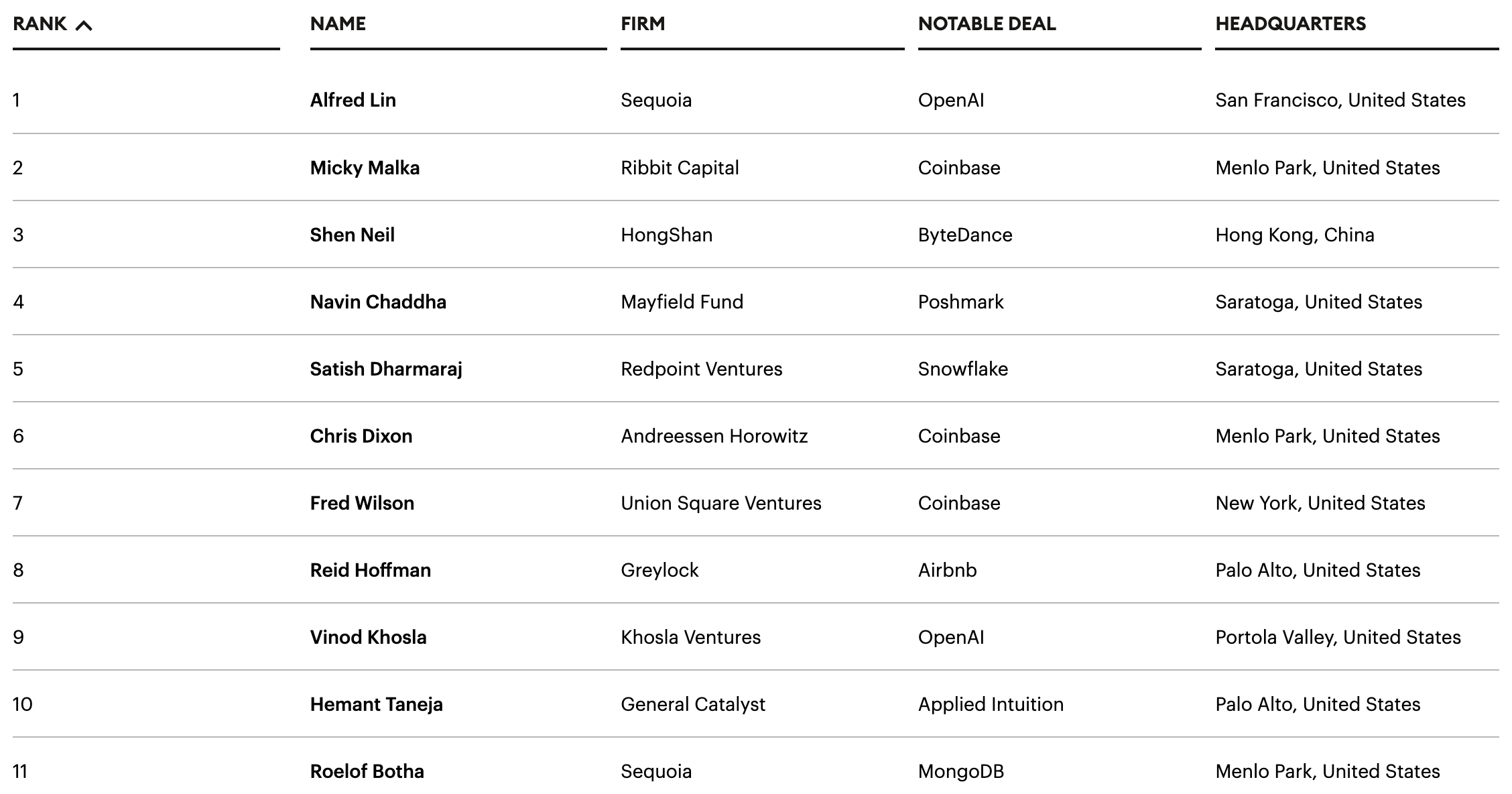This screenshot has height=794, width=1512.
Task: Select Hemant Taneja's name link
Action: coord(376,704)
